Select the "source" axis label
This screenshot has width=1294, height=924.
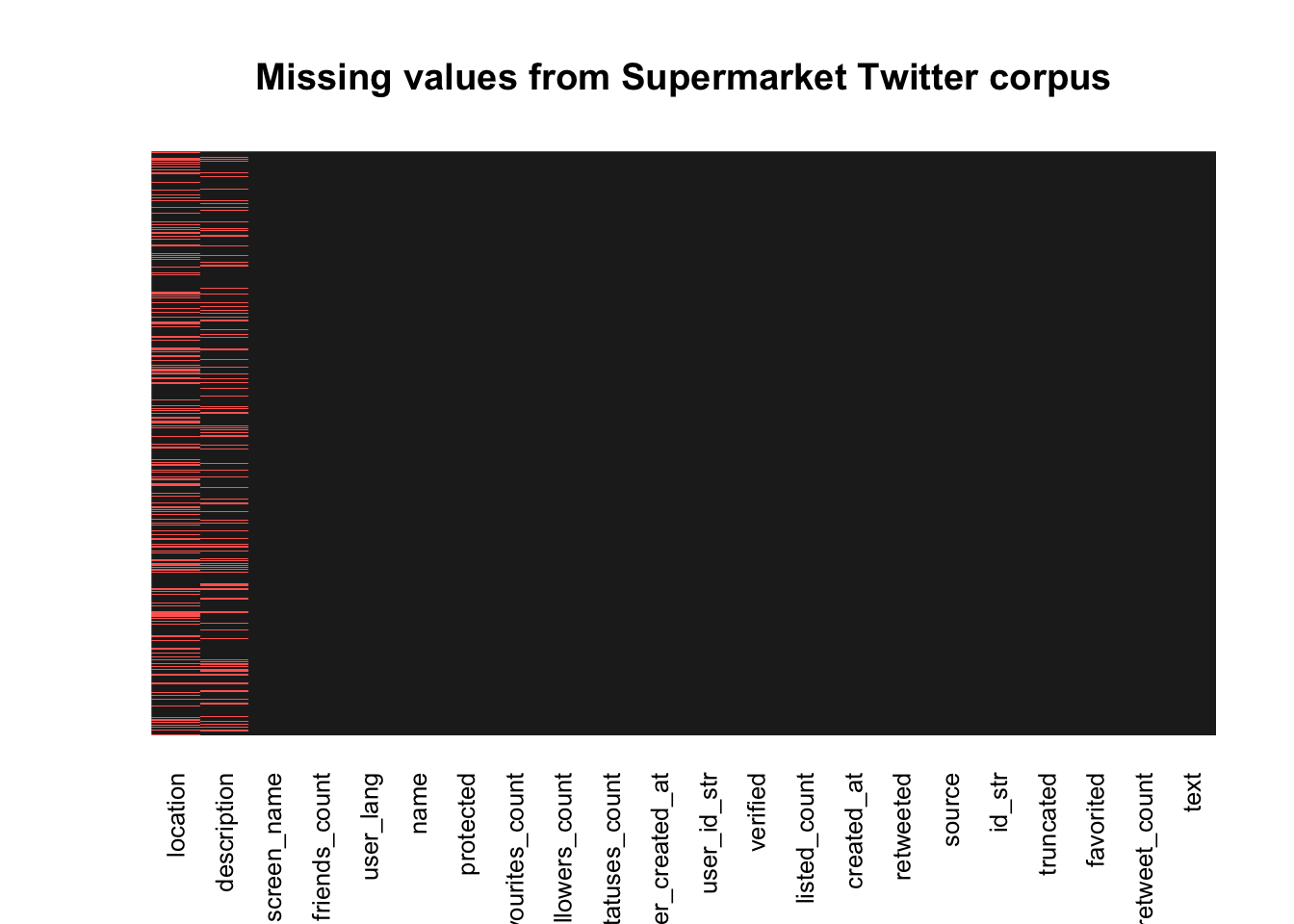pos(952,809)
